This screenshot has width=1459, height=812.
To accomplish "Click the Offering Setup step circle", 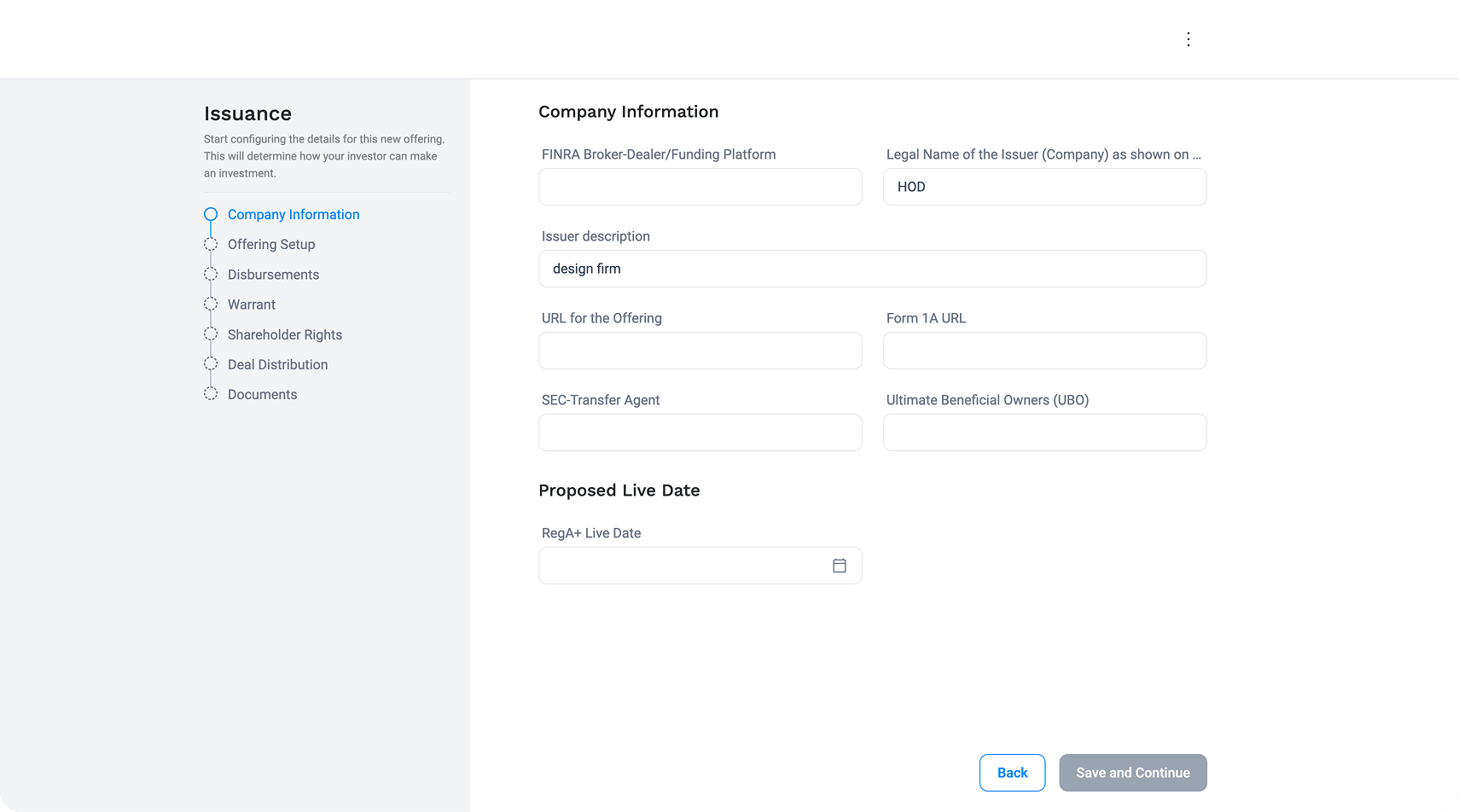I will (211, 244).
